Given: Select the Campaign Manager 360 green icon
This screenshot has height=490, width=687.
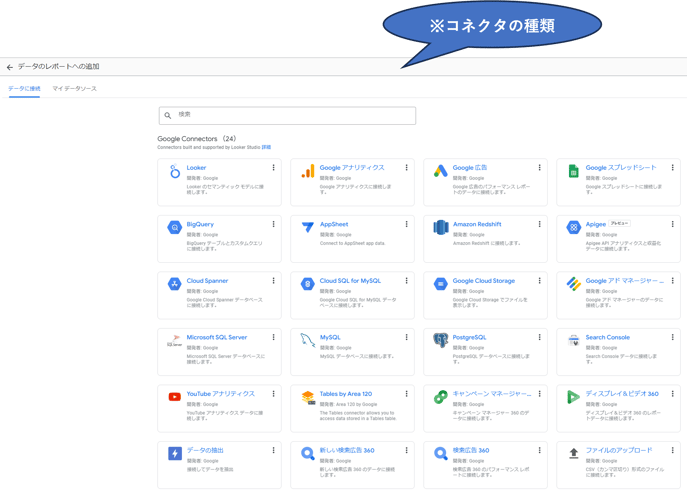Looking at the screenshot, I should click(x=440, y=397).
